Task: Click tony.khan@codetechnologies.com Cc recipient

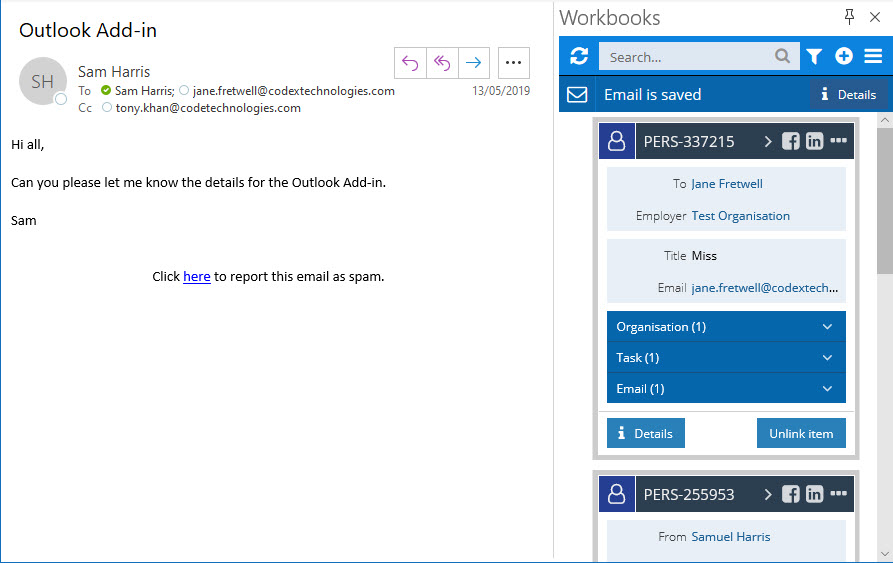Action: coord(208,108)
